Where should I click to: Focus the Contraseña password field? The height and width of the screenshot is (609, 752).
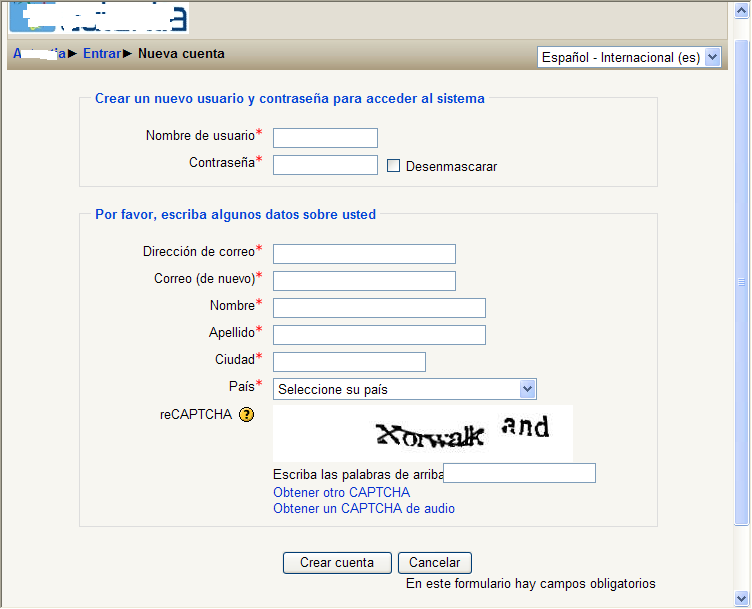pyautogui.click(x=325, y=165)
